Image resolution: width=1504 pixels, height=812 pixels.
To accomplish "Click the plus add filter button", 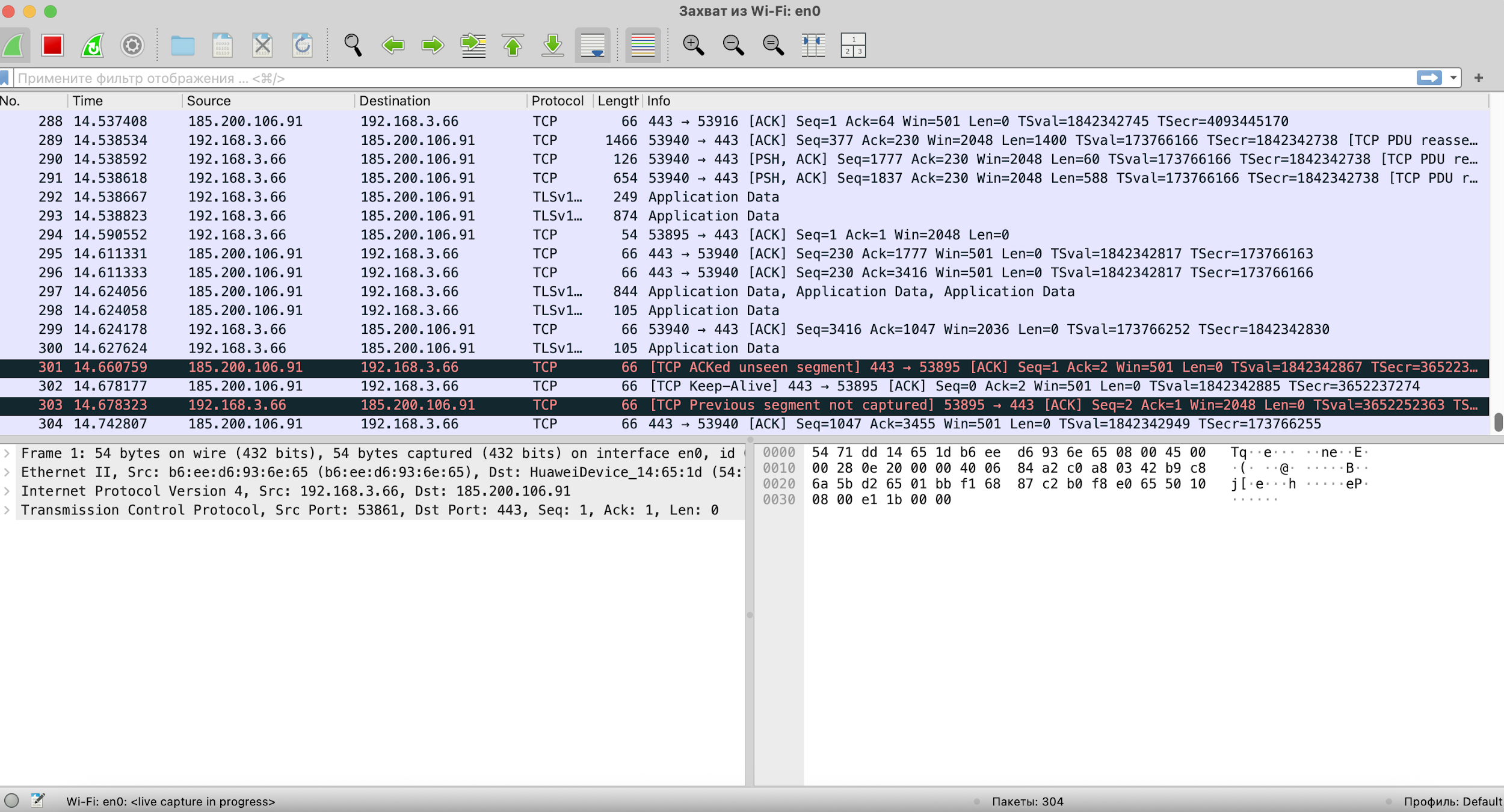I will coord(1479,78).
